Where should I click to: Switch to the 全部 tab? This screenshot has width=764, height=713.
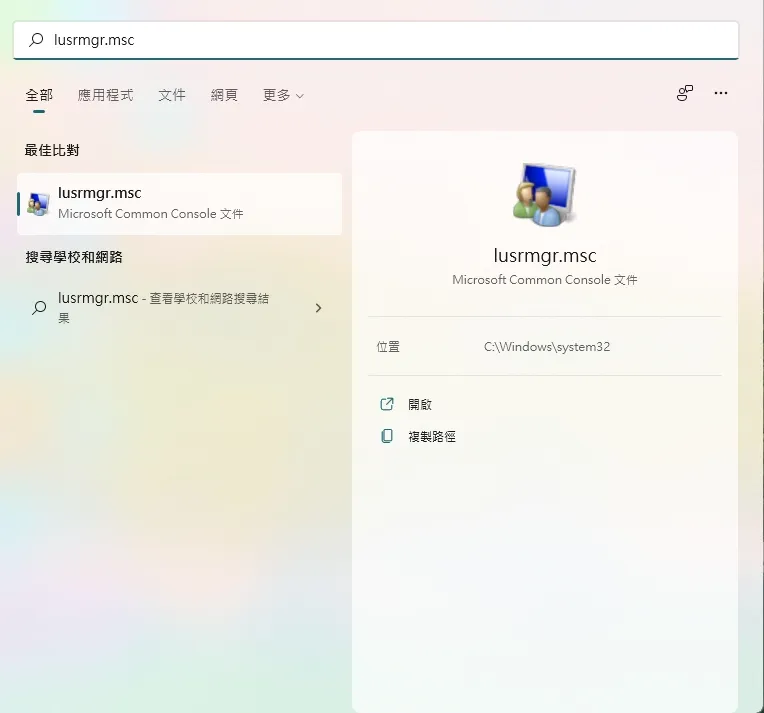click(x=39, y=95)
